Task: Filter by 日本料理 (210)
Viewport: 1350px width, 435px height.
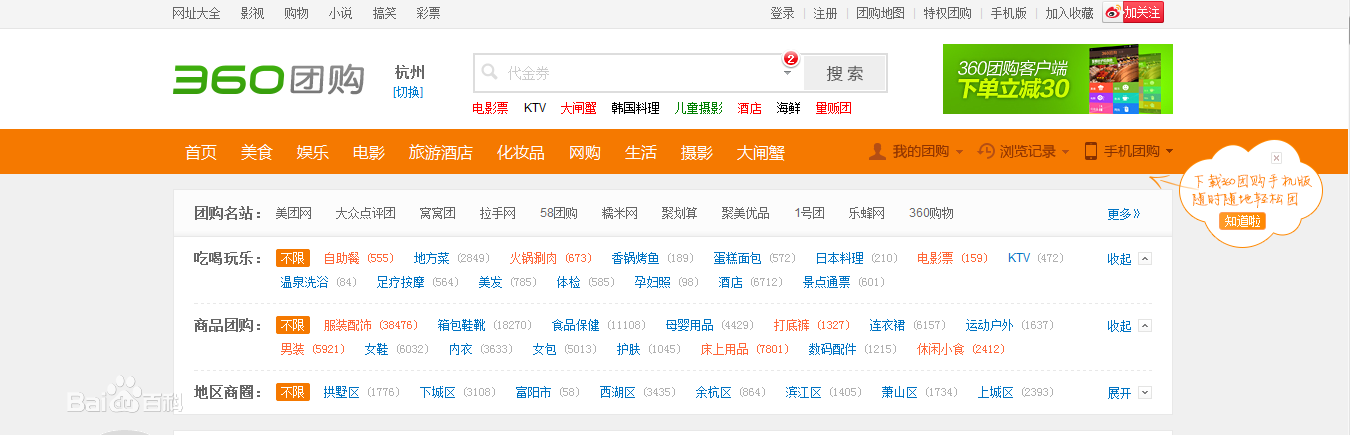Action: 856,258
